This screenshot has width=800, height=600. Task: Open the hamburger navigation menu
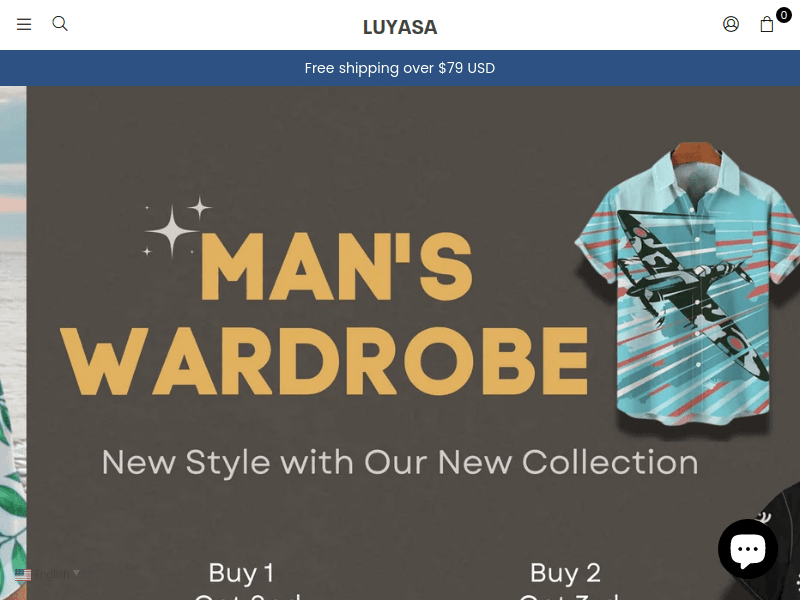pos(24,24)
